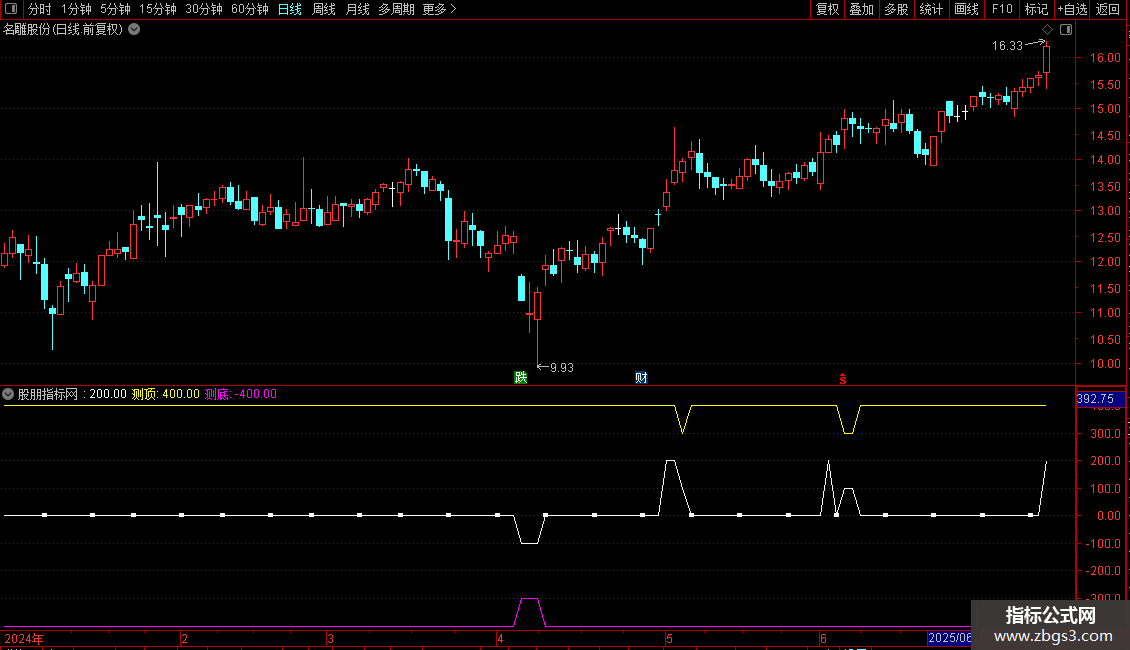Open the 统计 statistics tool

pyautogui.click(x=930, y=9)
